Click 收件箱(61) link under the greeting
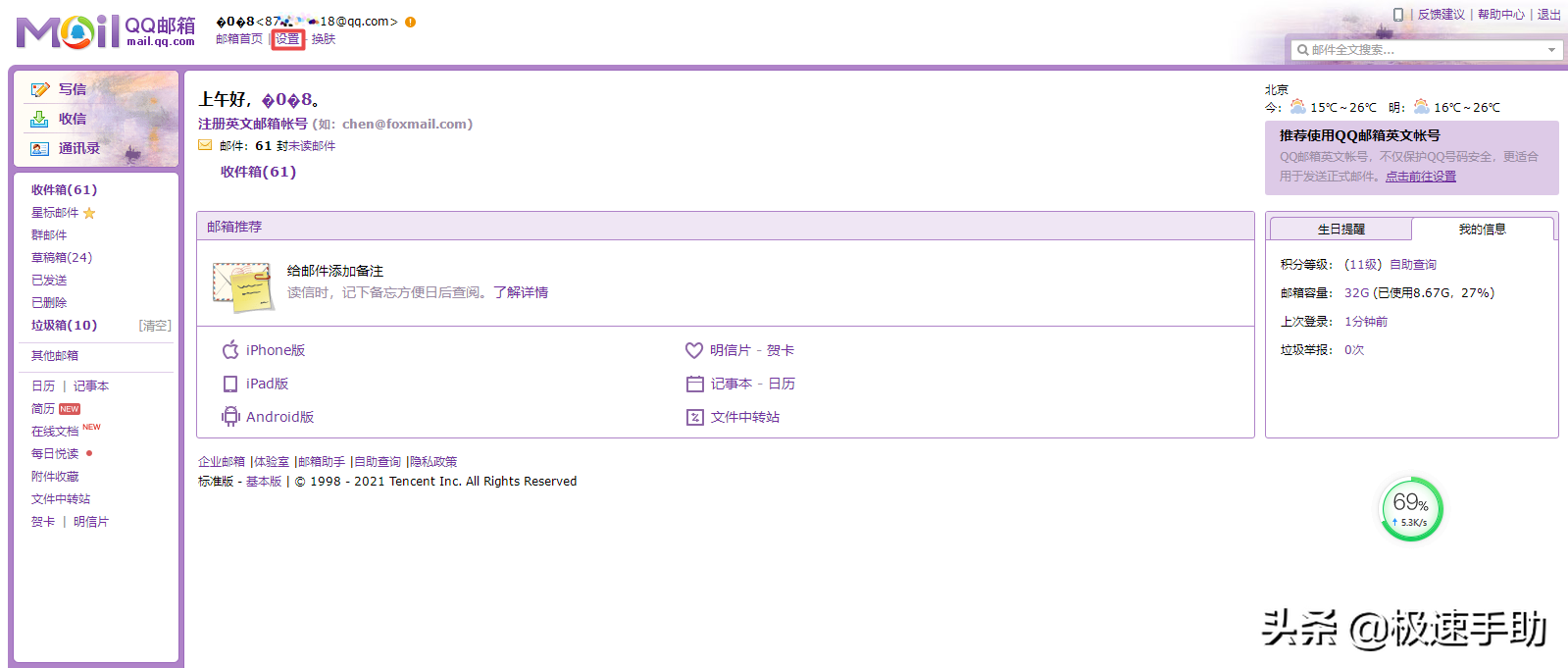 click(258, 172)
